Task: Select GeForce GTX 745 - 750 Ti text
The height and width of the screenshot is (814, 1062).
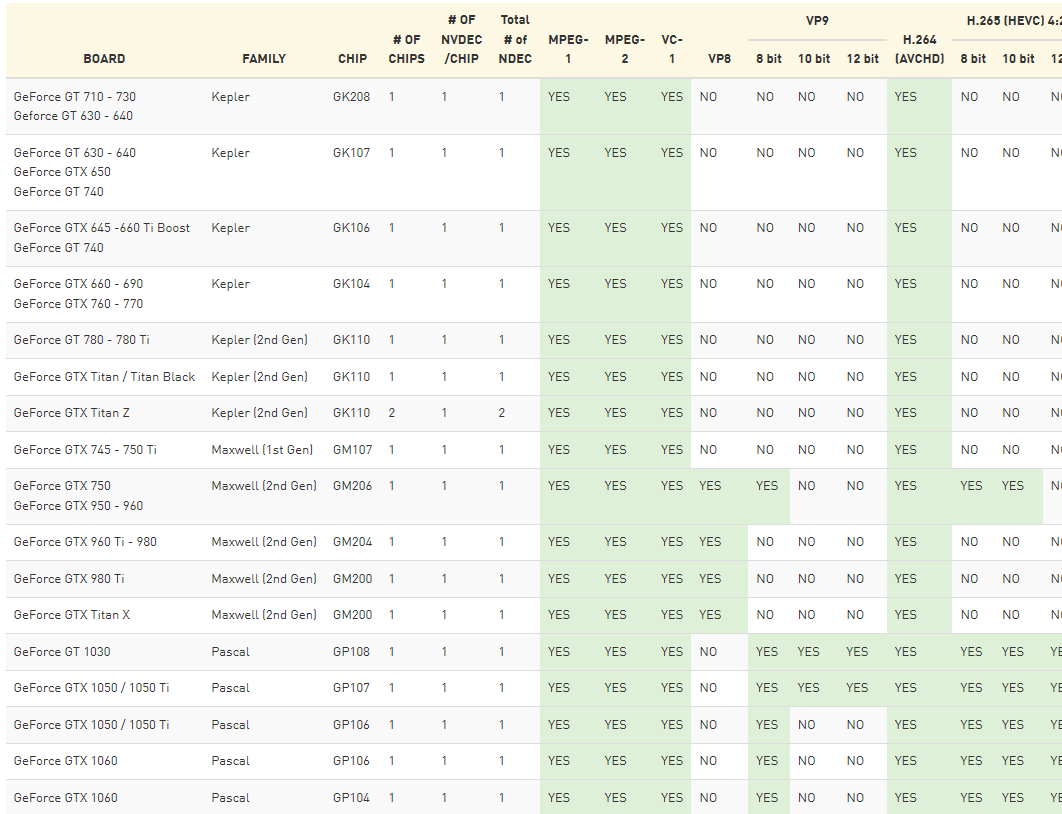Action: click(85, 450)
